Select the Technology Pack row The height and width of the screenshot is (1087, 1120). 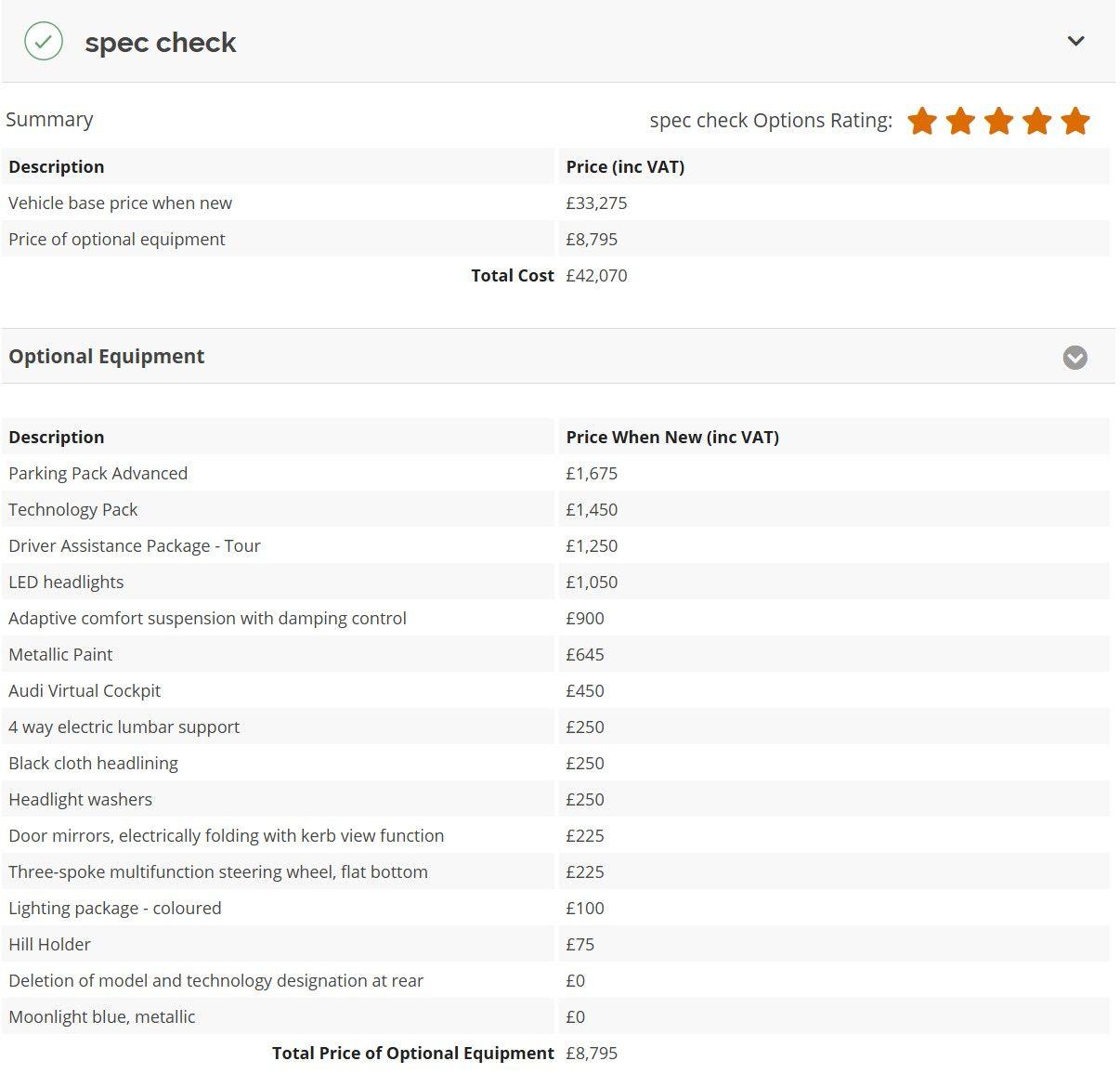coord(72,509)
